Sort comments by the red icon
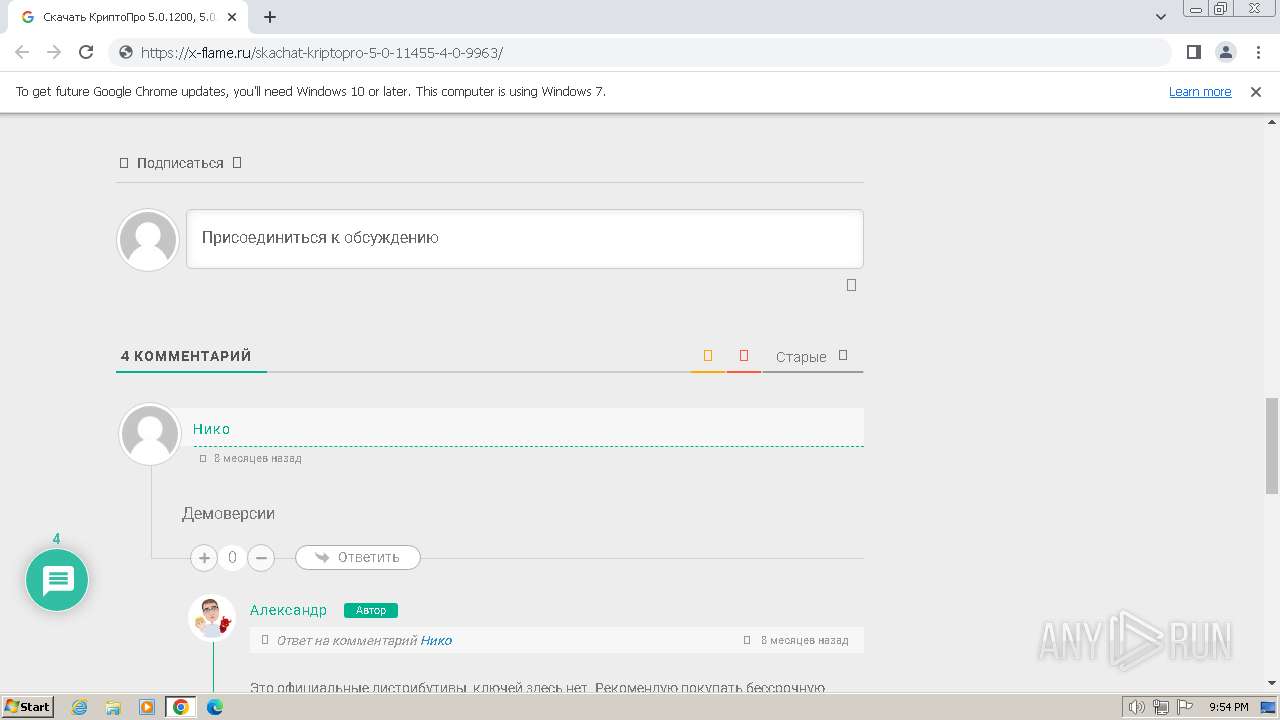 [x=744, y=355]
